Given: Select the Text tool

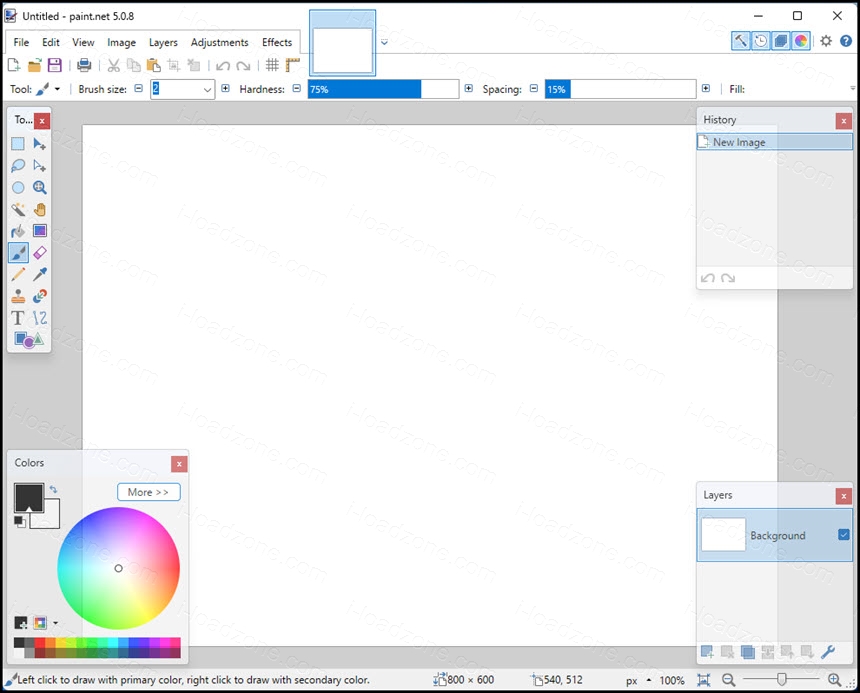Looking at the screenshot, I should (x=18, y=318).
